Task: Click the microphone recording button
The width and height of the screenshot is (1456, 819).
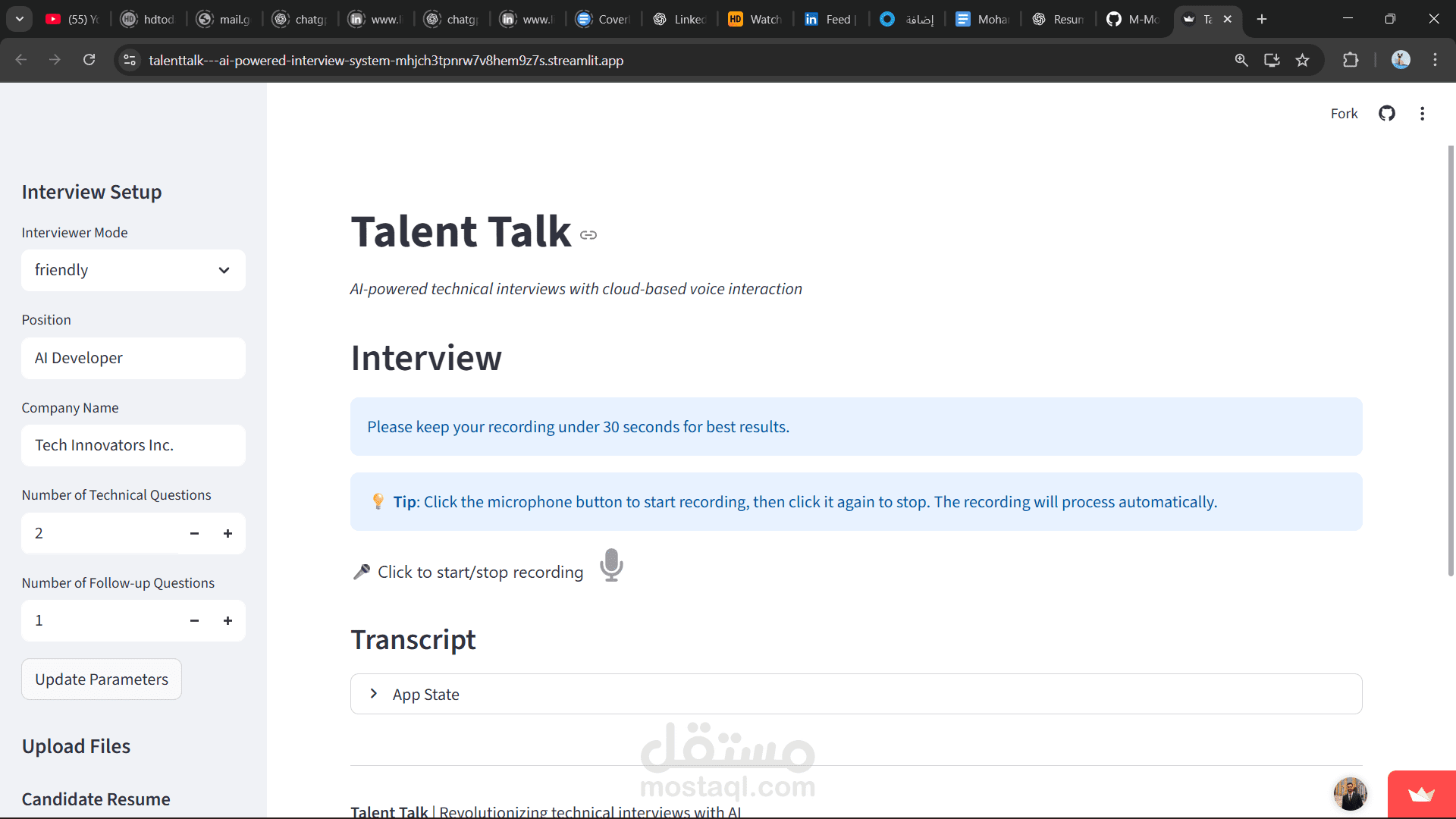Action: (x=611, y=566)
